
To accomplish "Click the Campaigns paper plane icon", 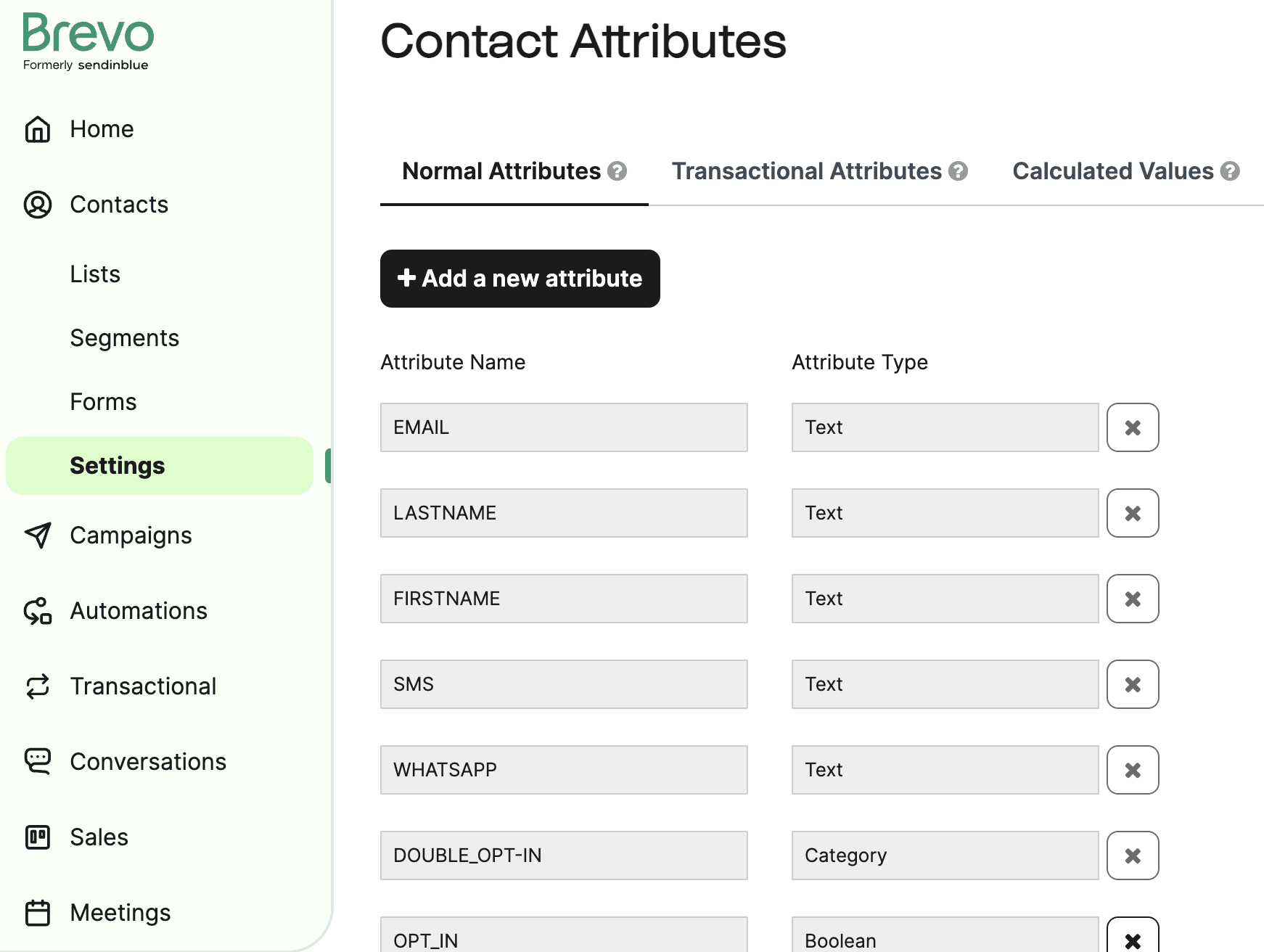I will 38,535.
